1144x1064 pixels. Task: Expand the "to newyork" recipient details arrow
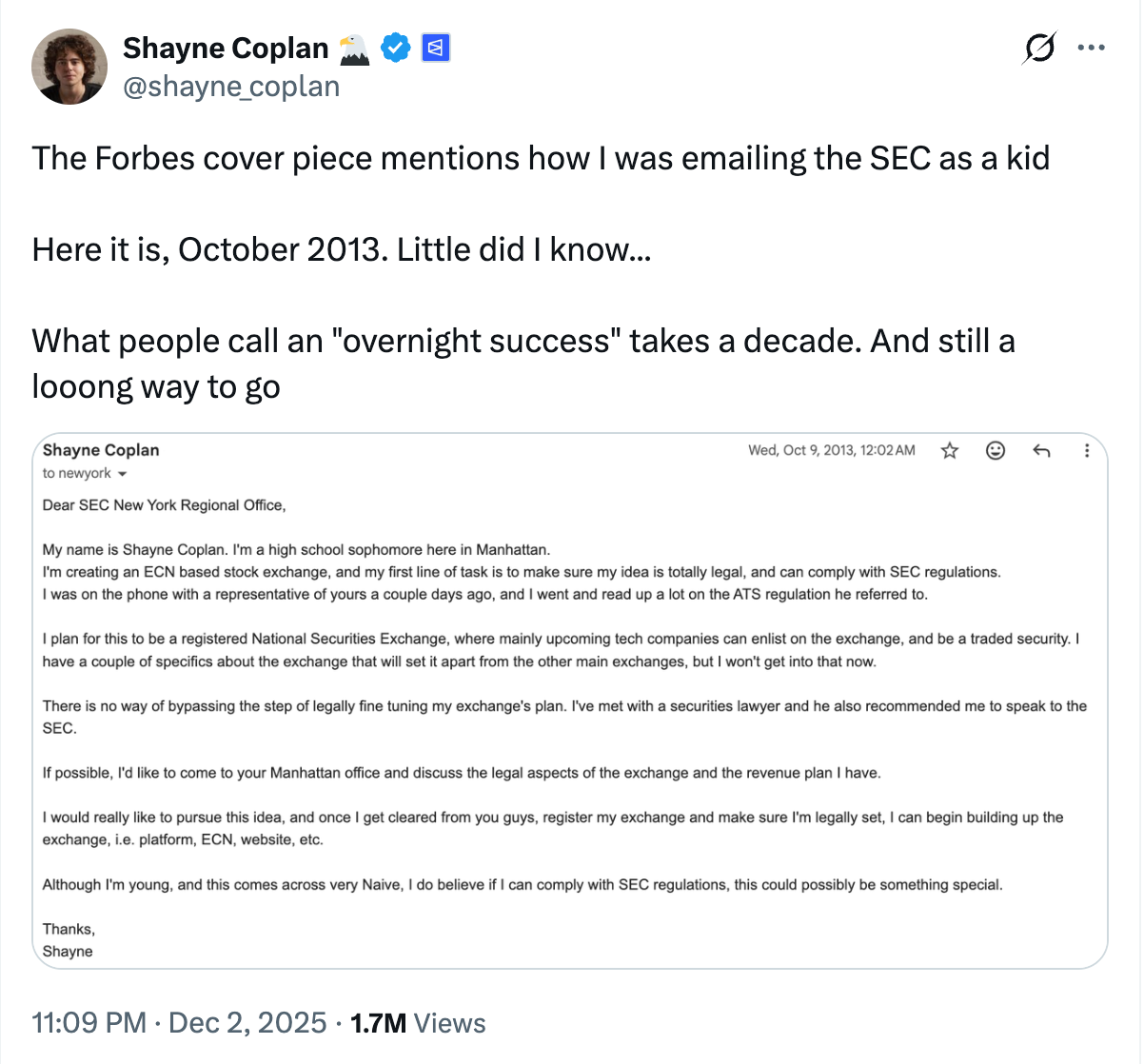(122, 474)
